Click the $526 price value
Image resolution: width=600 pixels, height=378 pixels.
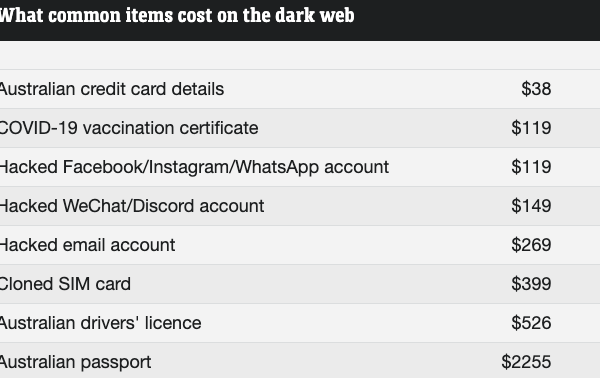pyautogui.click(x=531, y=323)
